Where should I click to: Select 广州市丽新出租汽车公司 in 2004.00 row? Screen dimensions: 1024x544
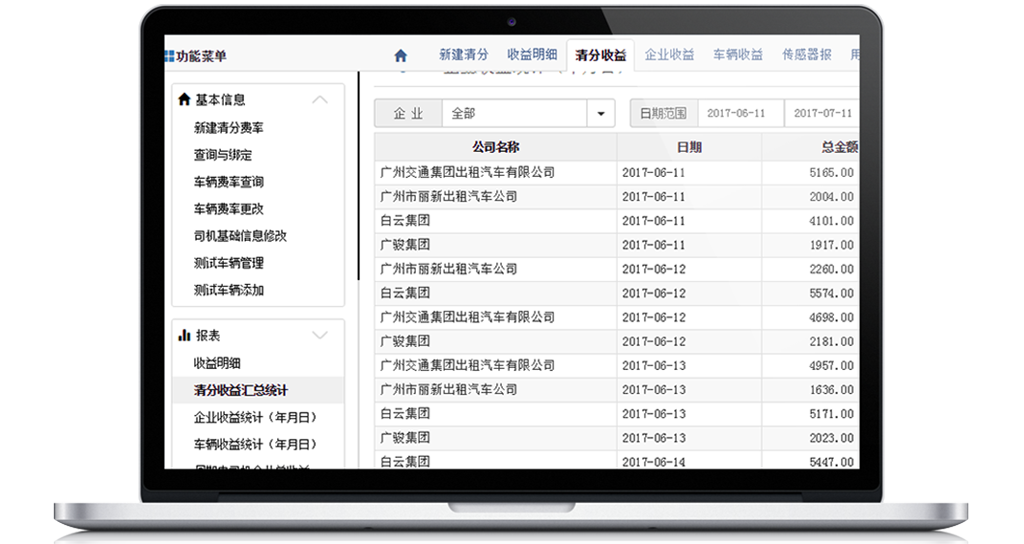(449, 197)
